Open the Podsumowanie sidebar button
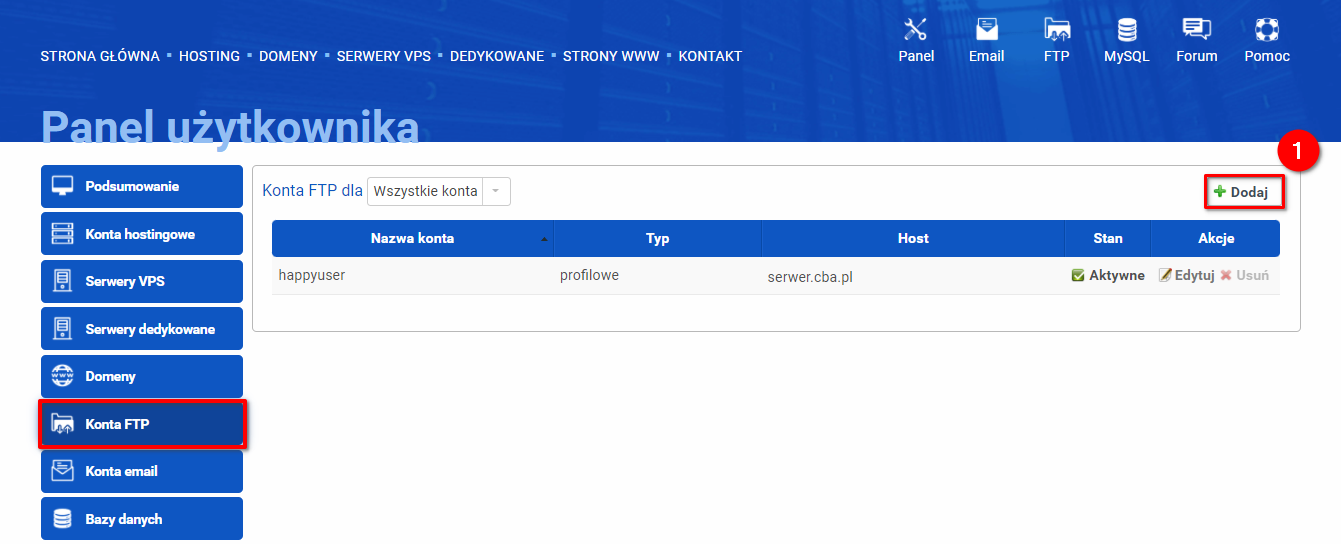The height and width of the screenshot is (544, 1341). tap(142, 186)
